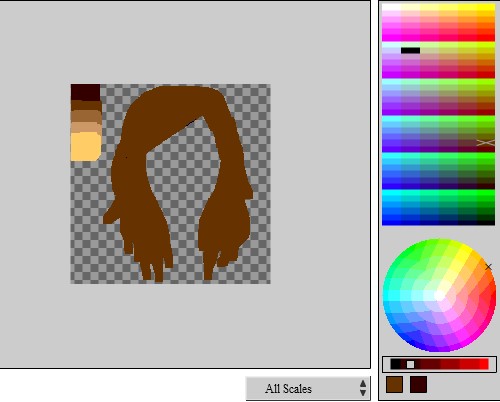Click the black rectangle marker in palette grid

[410, 50]
